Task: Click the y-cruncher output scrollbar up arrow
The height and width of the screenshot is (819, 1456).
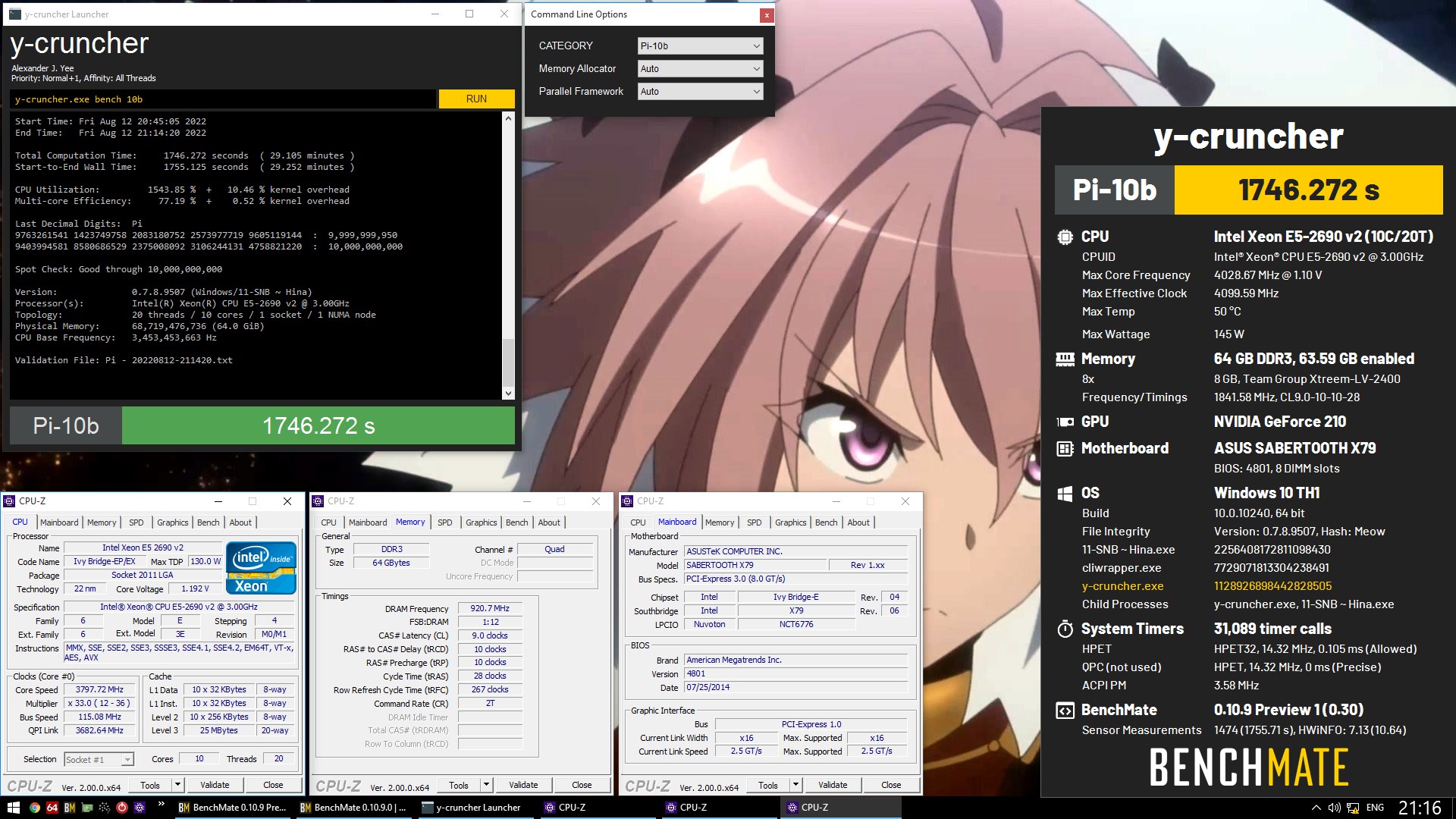Action: coord(508,118)
